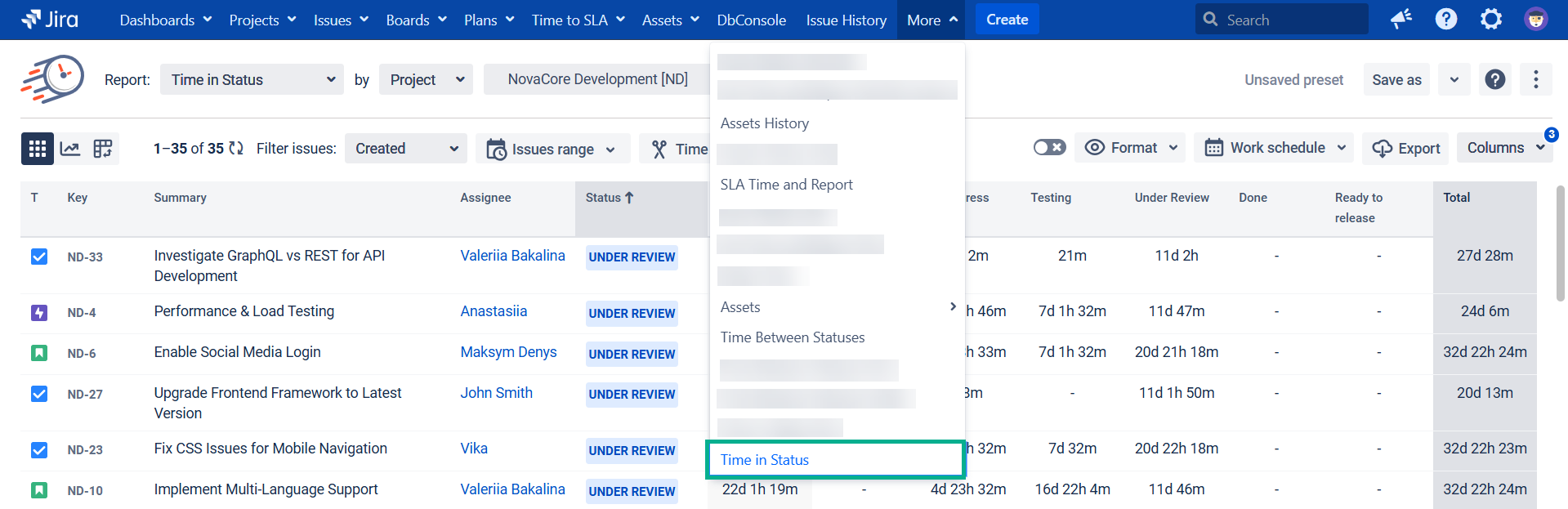The width and height of the screenshot is (1568, 509).
Task: Choose SLA Time and Report menu entry
Action: (786, 185)
